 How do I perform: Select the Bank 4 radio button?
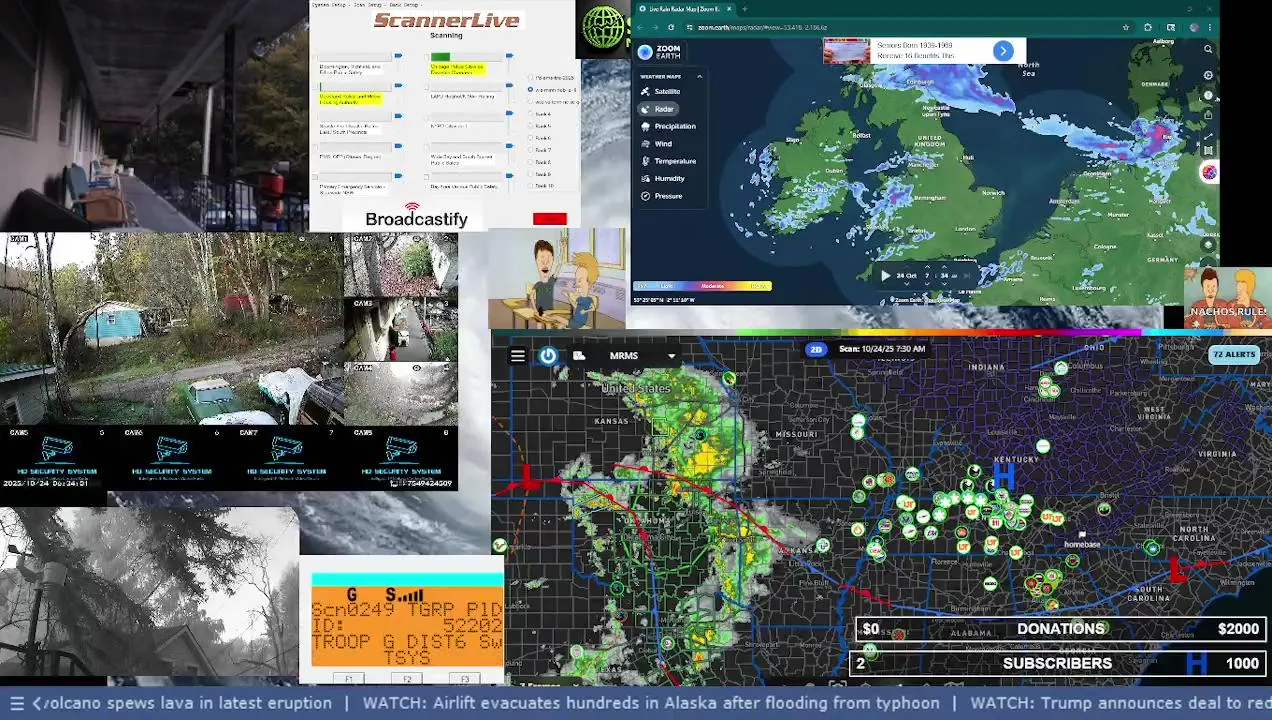pyautogui.click(x=531, y=114)
